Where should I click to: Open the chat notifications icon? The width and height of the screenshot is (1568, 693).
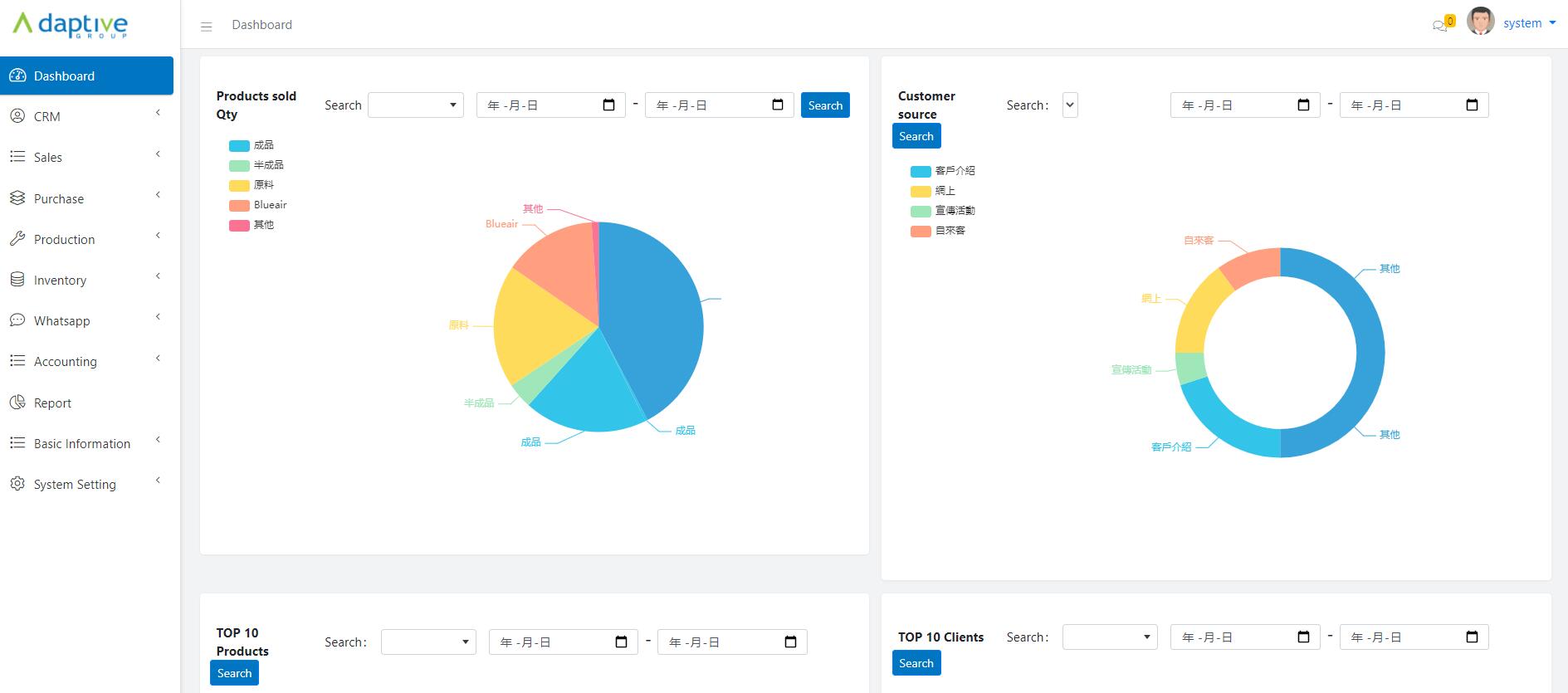[1440, 25]
